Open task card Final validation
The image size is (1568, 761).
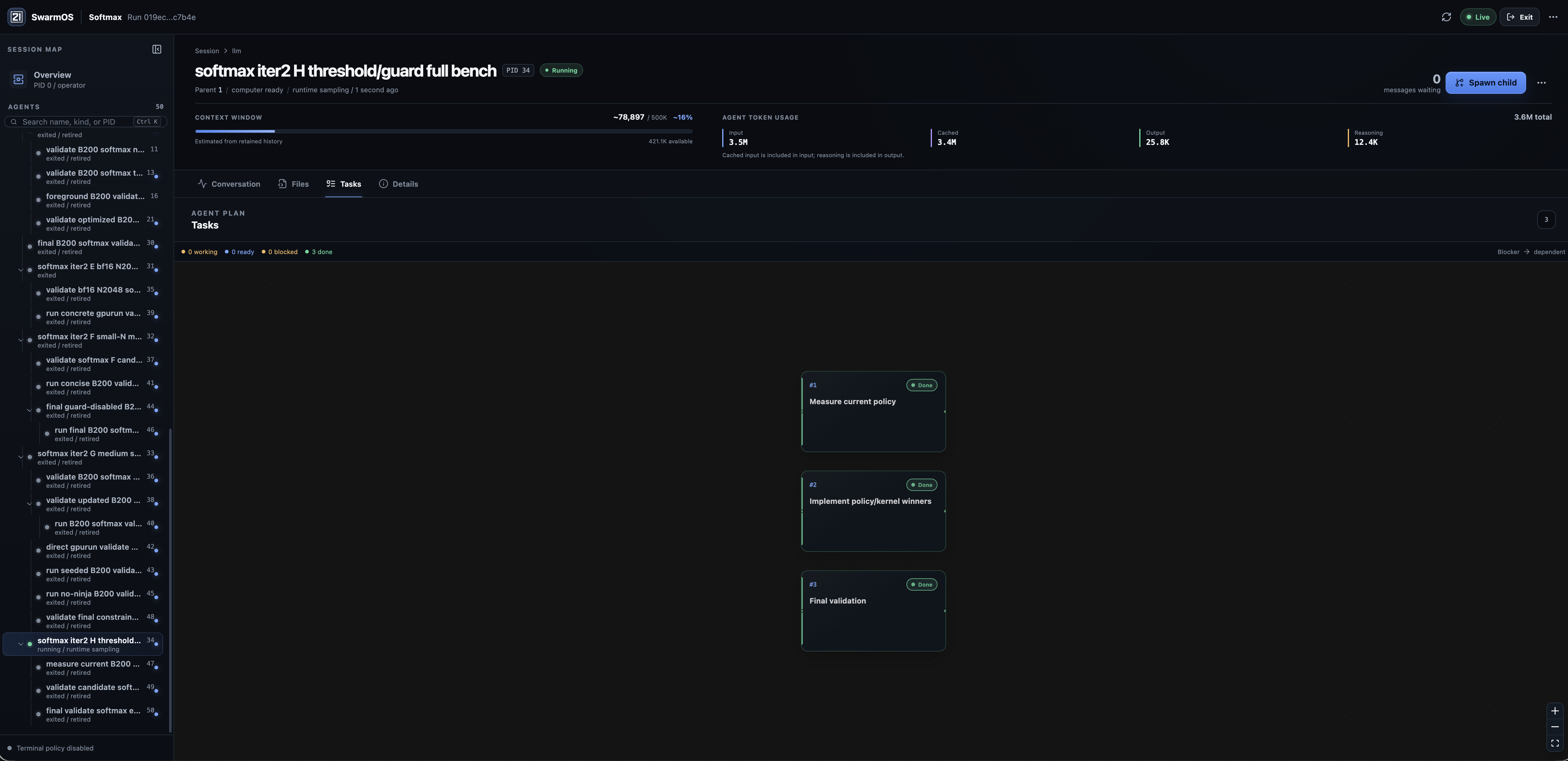(x=874, y=611)
